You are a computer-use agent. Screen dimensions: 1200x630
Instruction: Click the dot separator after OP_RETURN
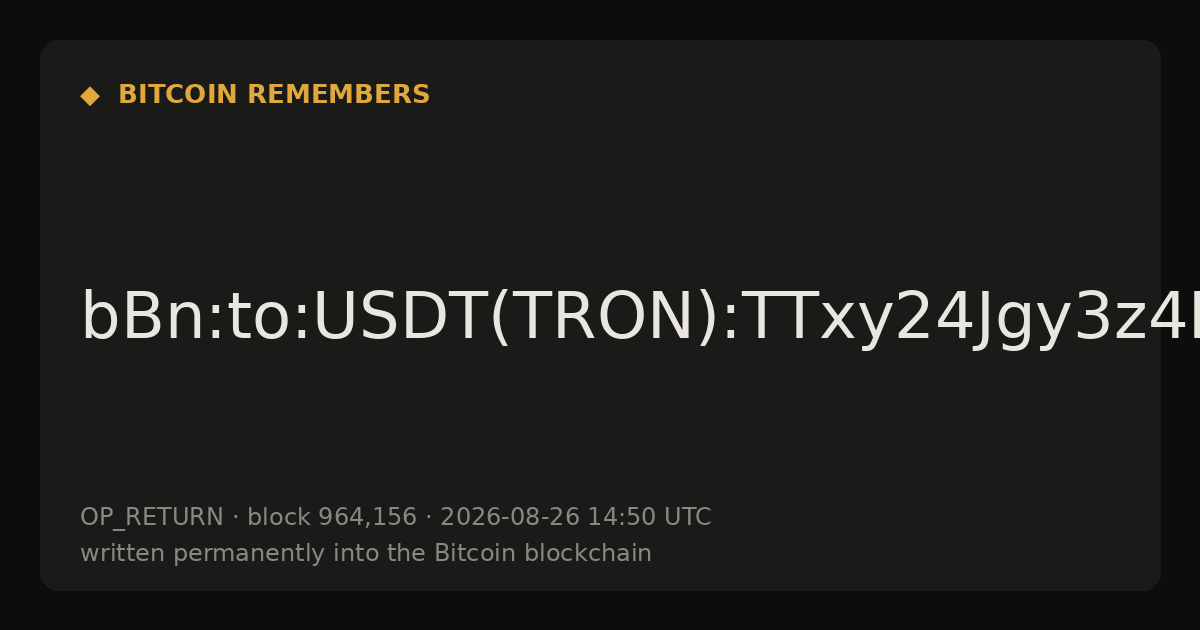(235, 518)
